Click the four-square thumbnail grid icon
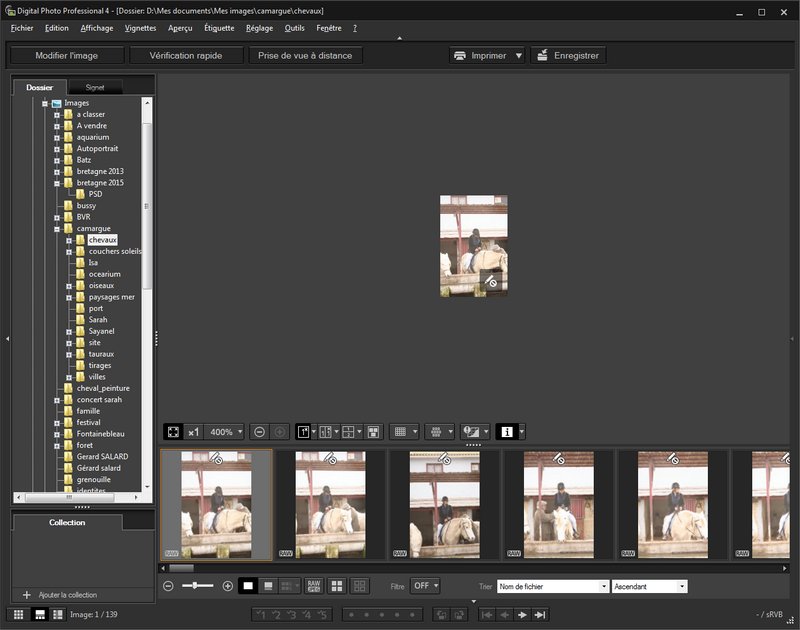The height and width of the screenshot is (630, 800). [x=337, y=586]
